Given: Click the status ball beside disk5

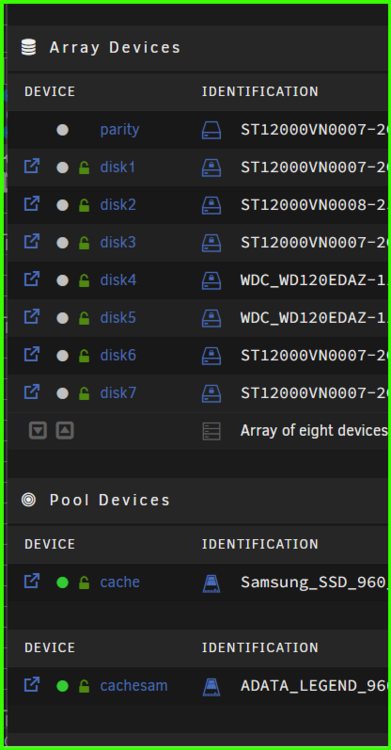Looking at the screenshot, I should pos(62,318).
